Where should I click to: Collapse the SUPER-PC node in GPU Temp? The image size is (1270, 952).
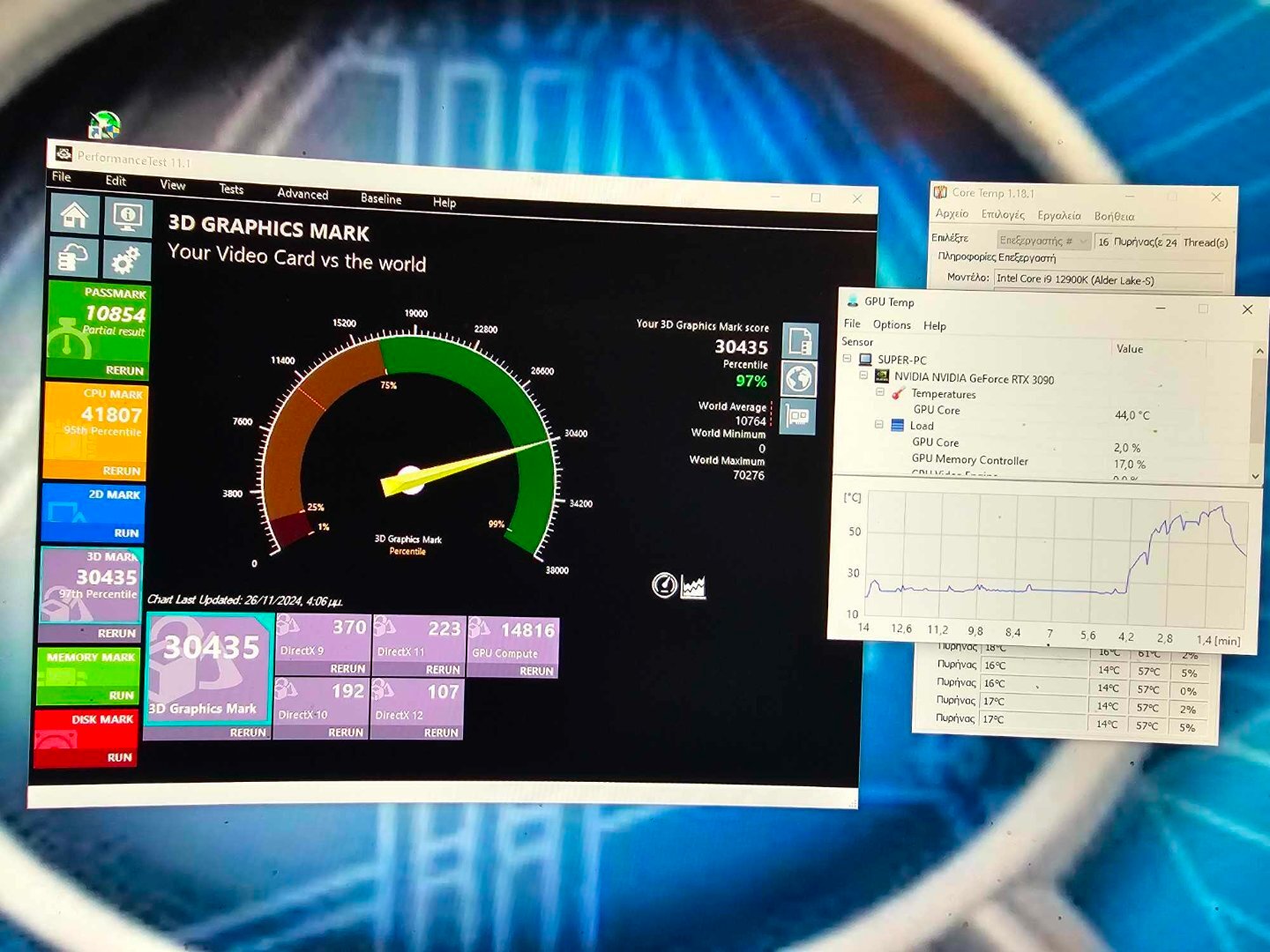(848, 359)
